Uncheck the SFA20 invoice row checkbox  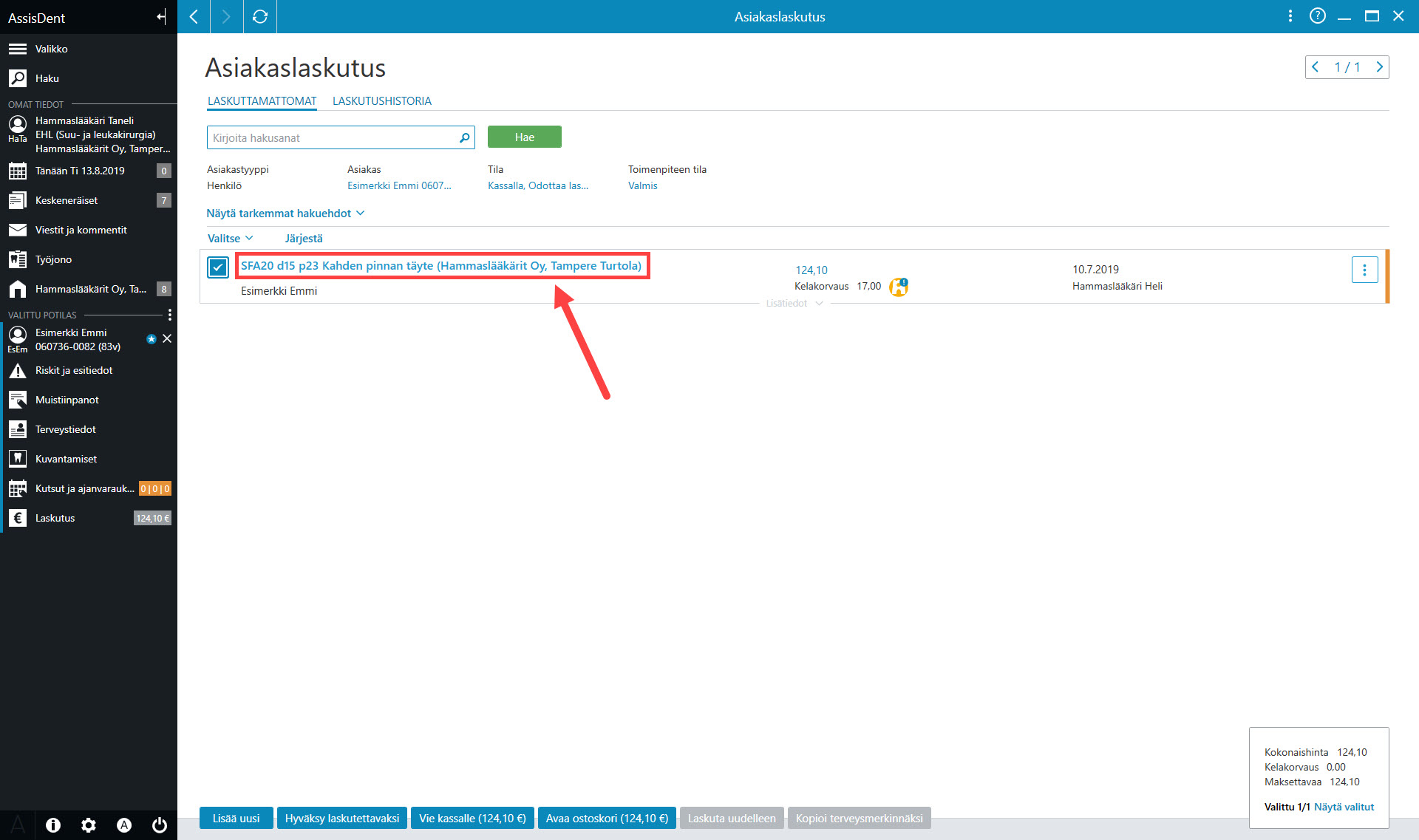(218, 267)
